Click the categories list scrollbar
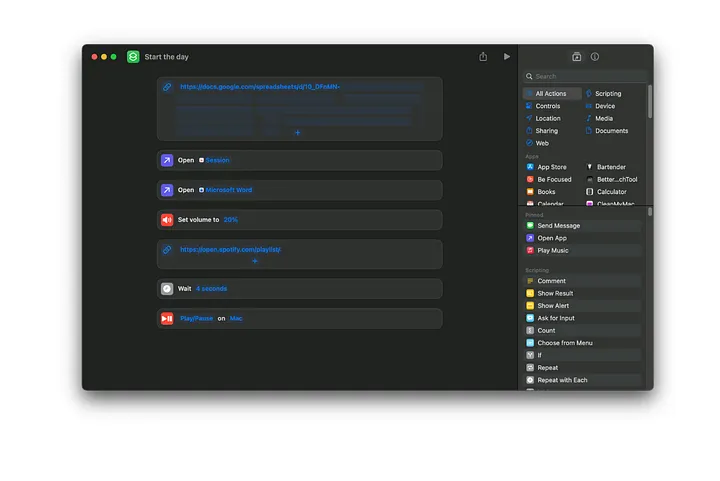 pyautogui.click(x=650, y=101)
